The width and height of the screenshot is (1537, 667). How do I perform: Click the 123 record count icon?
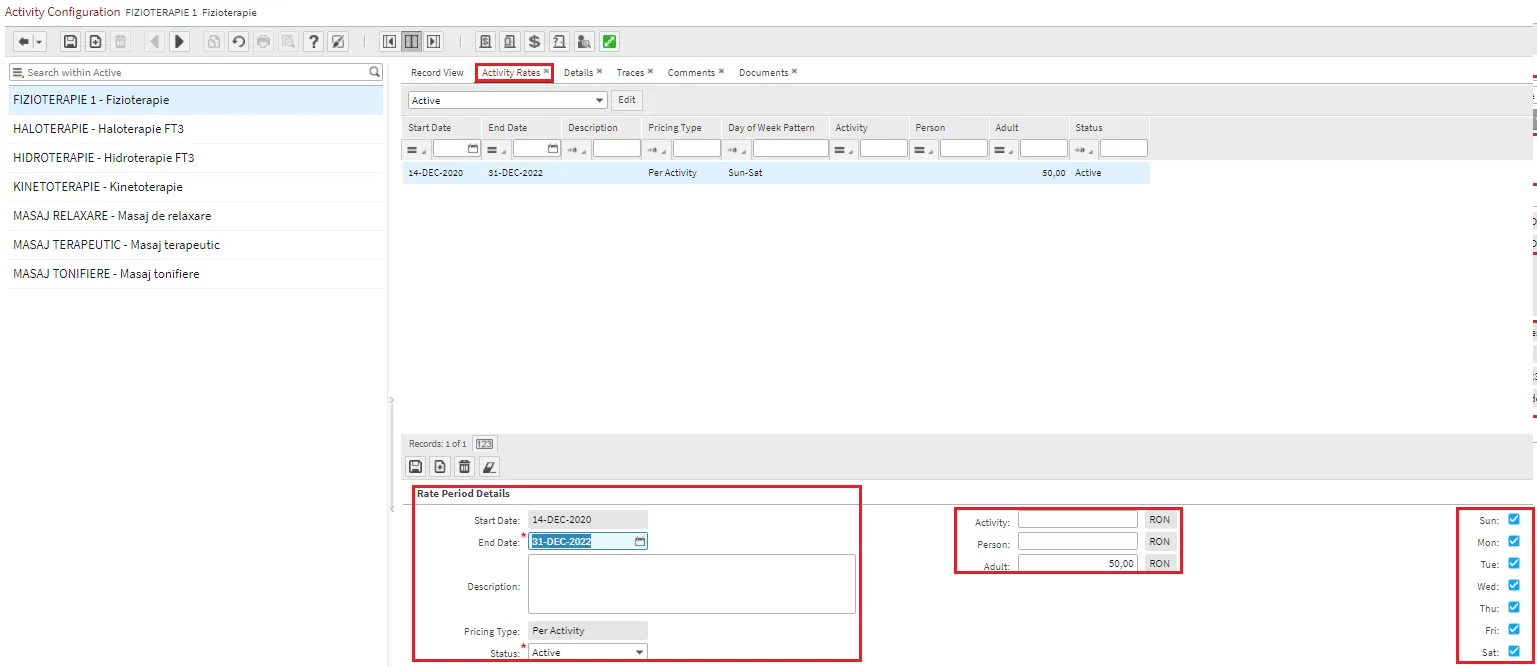click(x=484, y=444)
